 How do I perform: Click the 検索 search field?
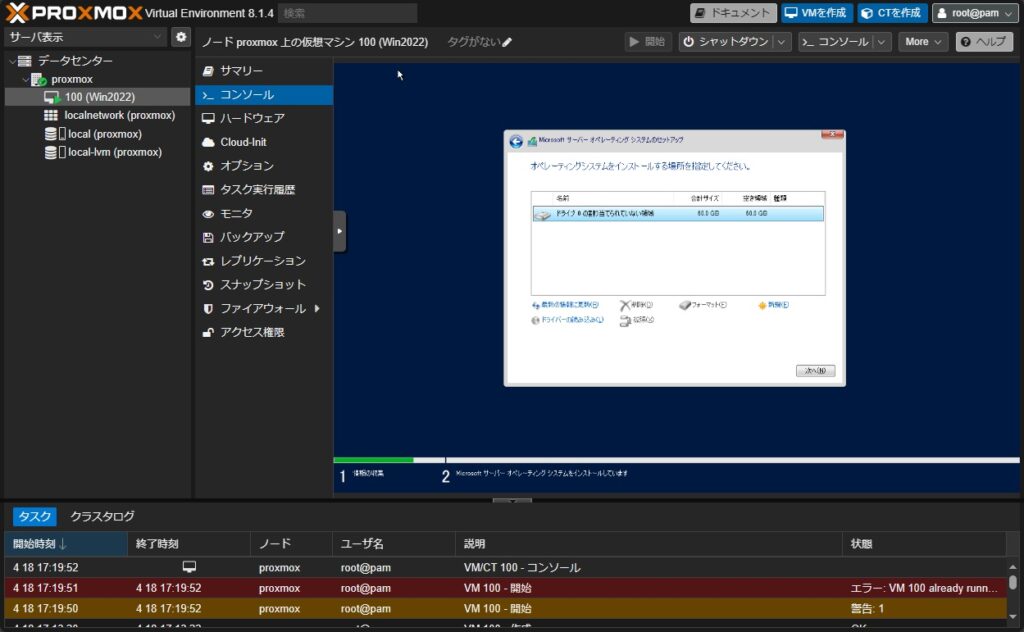(x=347, y=13)
